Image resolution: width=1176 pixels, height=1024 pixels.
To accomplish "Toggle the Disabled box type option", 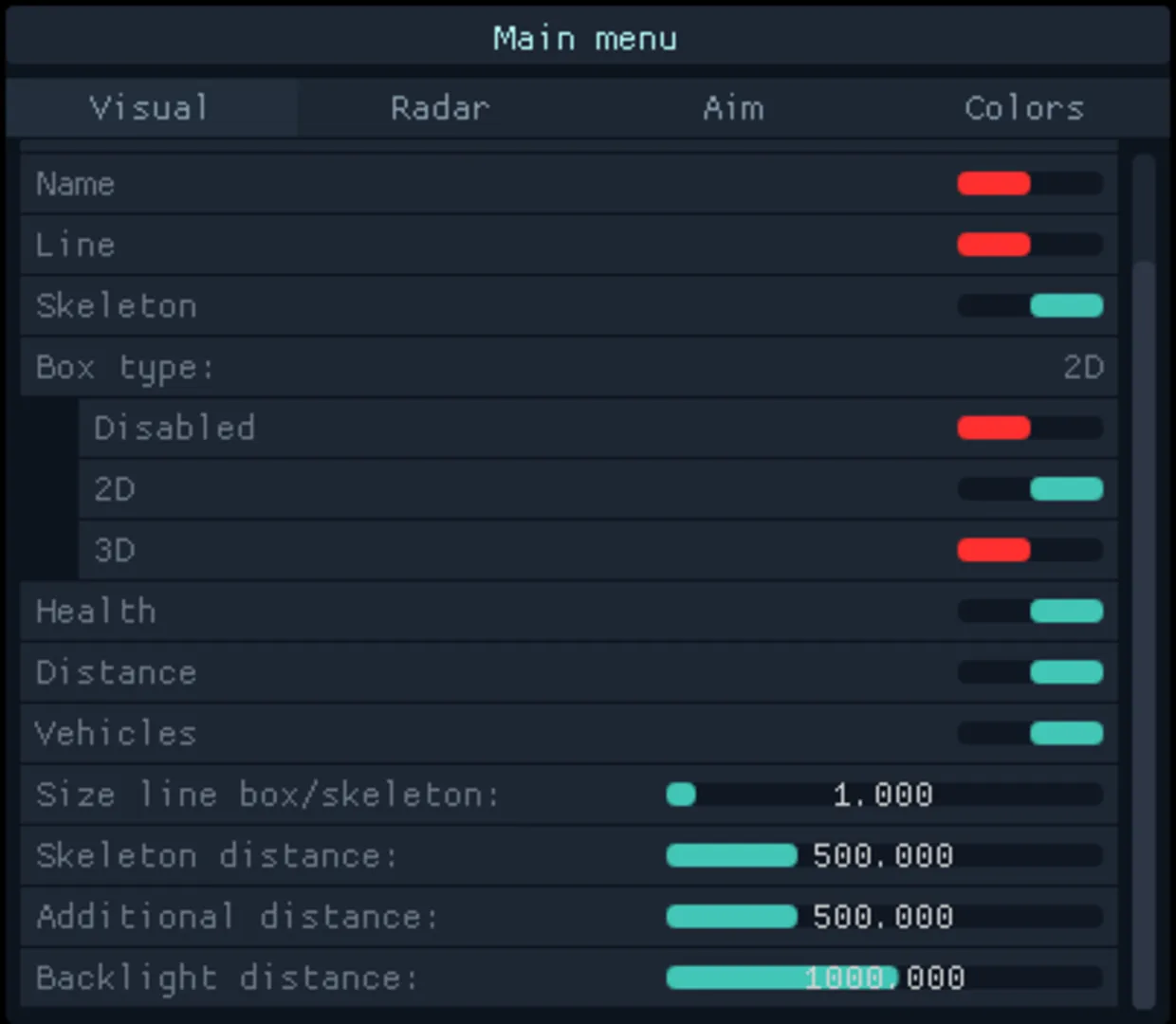I will 1030,428.
